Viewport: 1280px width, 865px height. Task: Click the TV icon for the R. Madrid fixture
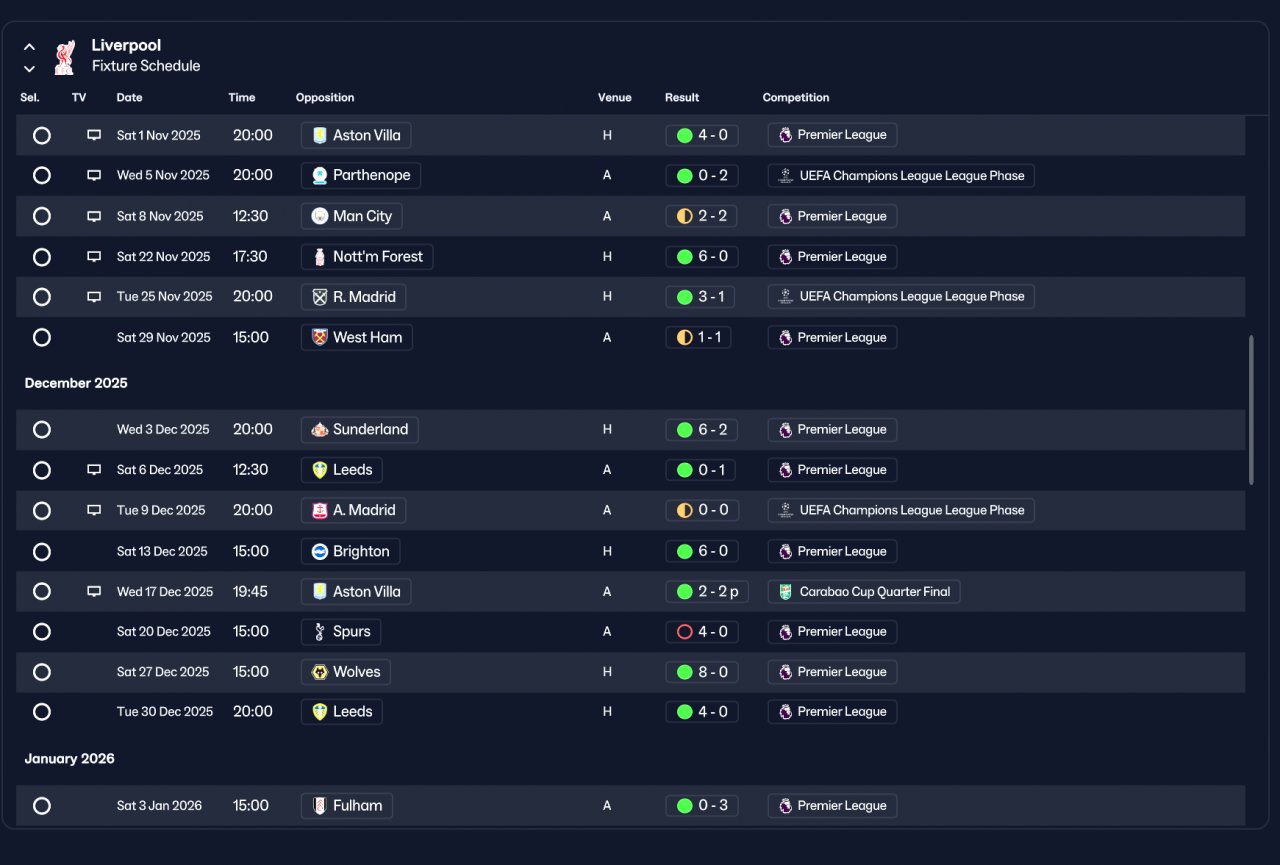tap(94, 297)
